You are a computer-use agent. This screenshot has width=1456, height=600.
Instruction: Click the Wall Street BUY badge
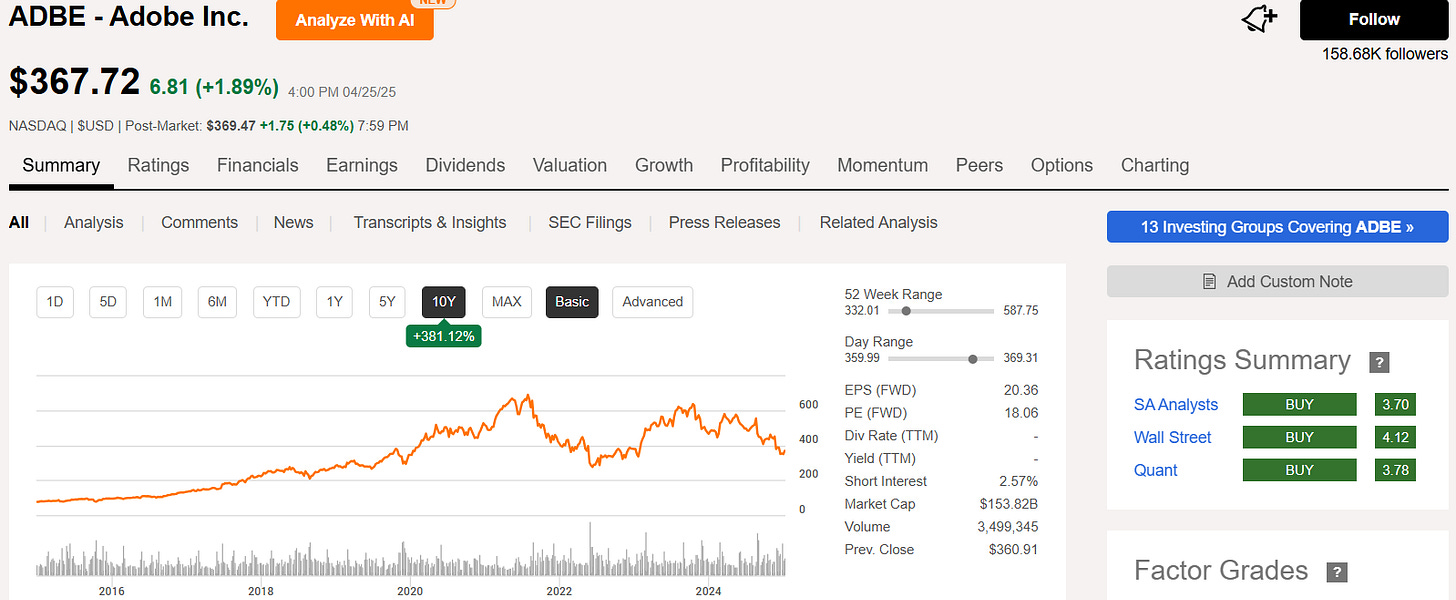1299,437
